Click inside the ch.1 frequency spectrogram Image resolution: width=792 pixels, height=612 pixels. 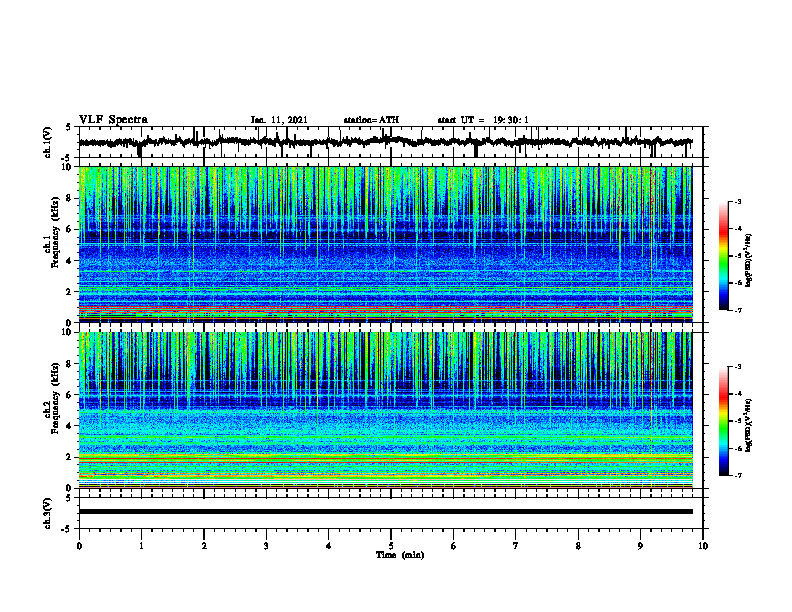[385, 244]
